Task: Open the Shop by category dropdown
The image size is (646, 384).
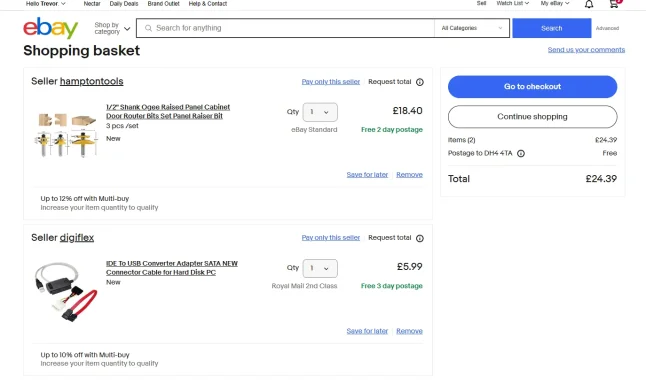Action: point(112,28)
